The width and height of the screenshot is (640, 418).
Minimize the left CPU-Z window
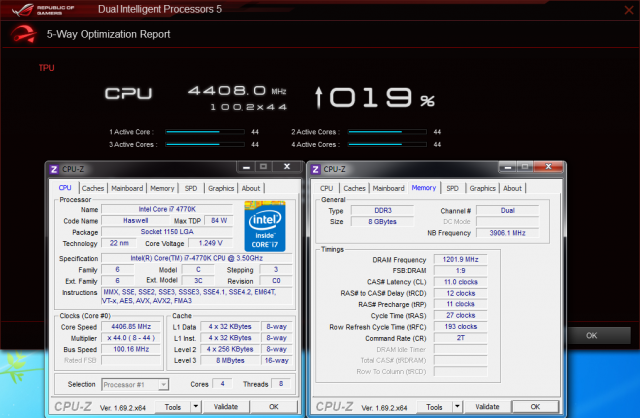click(246, 167)
